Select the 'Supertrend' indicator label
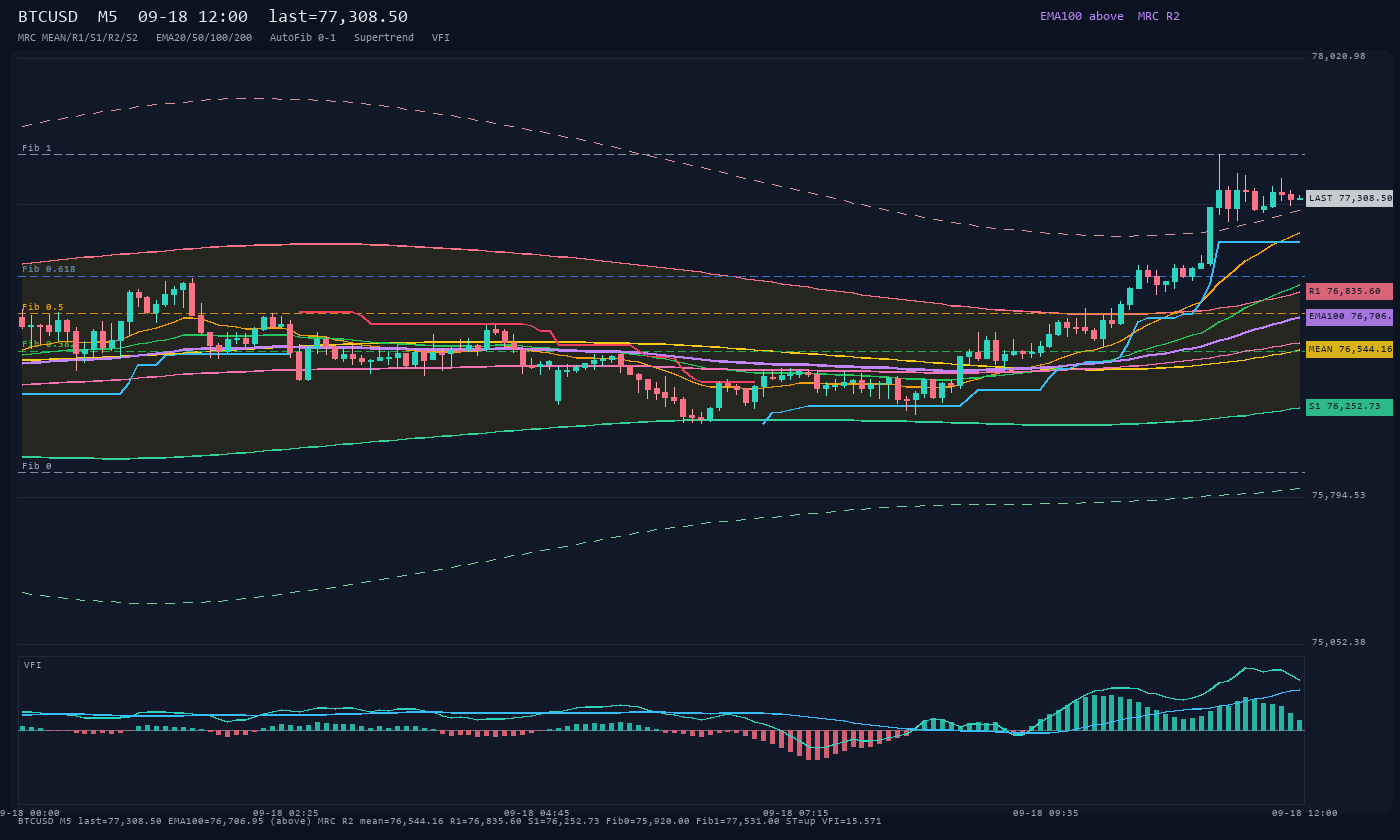1400x840 pixels. (384, 37)
